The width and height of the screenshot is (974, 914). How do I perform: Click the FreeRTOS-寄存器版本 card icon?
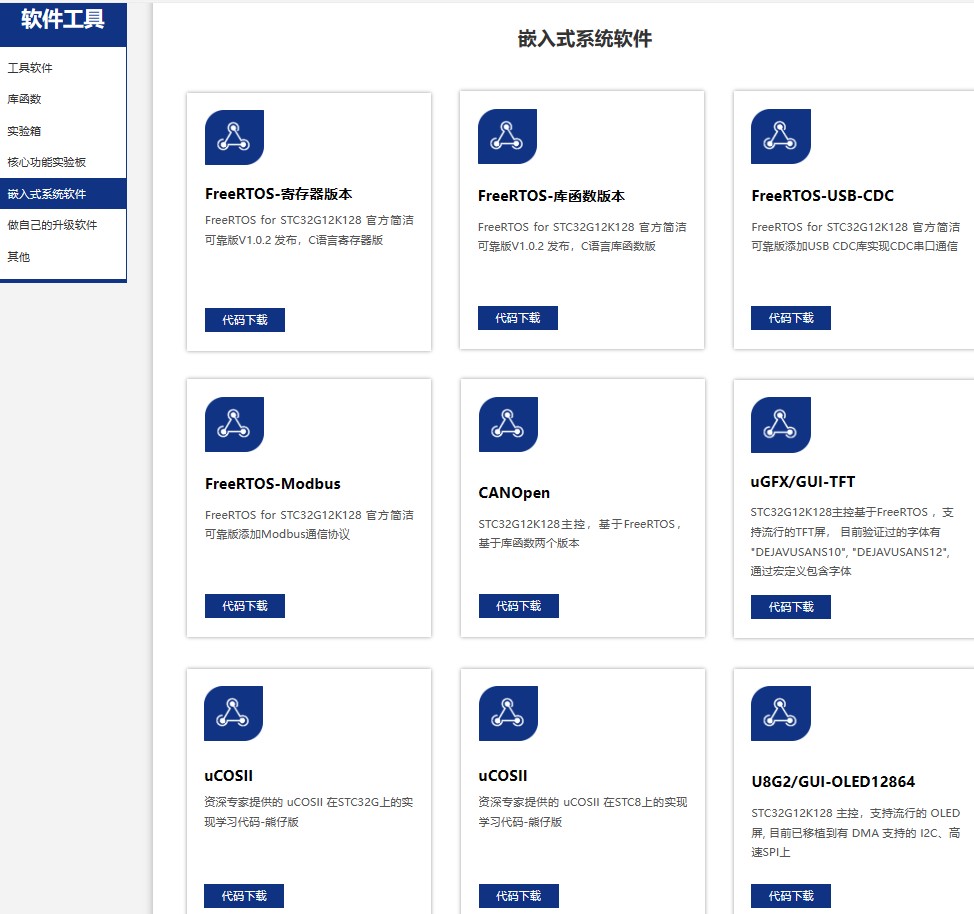coord(234,137)
